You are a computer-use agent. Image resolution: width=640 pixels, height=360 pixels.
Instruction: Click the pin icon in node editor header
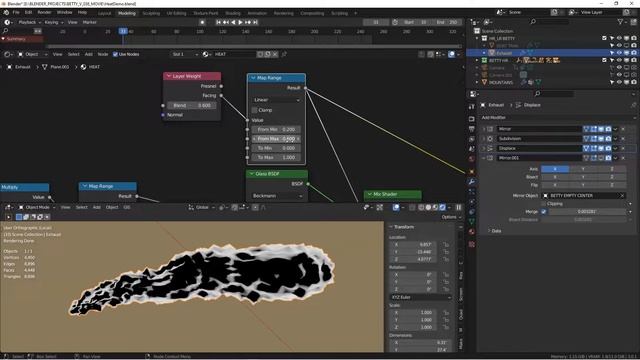tap(284, 54)
